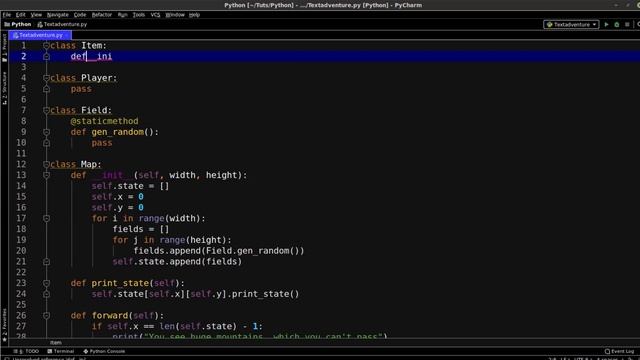The width and height of the screenshot is (640, 360).
Task: Click the Python project breadcrumb
Action: click(x=18, y=24)
